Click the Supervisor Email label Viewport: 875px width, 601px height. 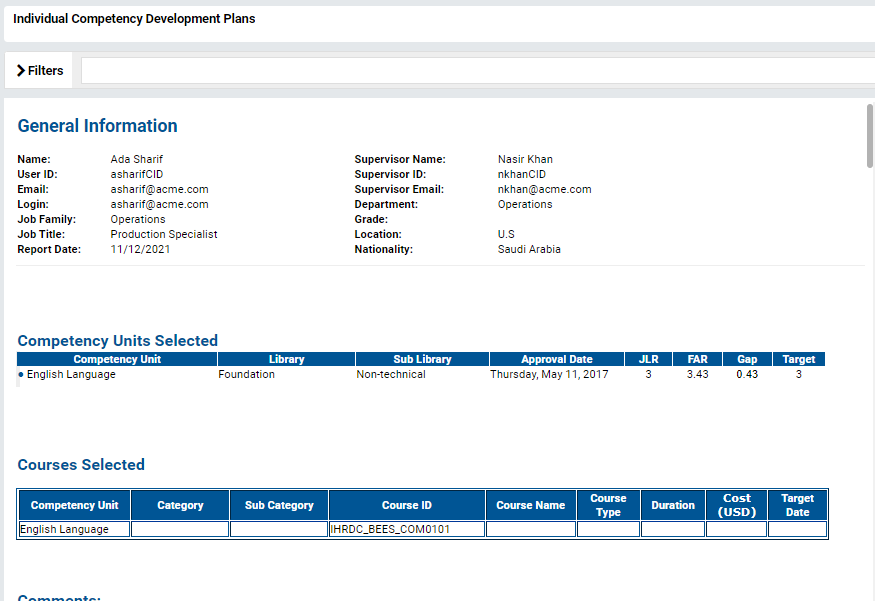399,189
